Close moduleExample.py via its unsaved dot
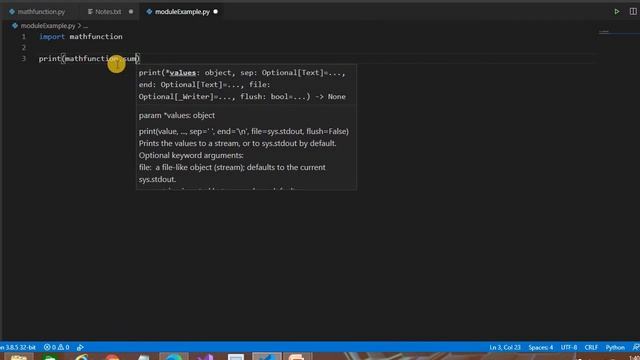 216,12
